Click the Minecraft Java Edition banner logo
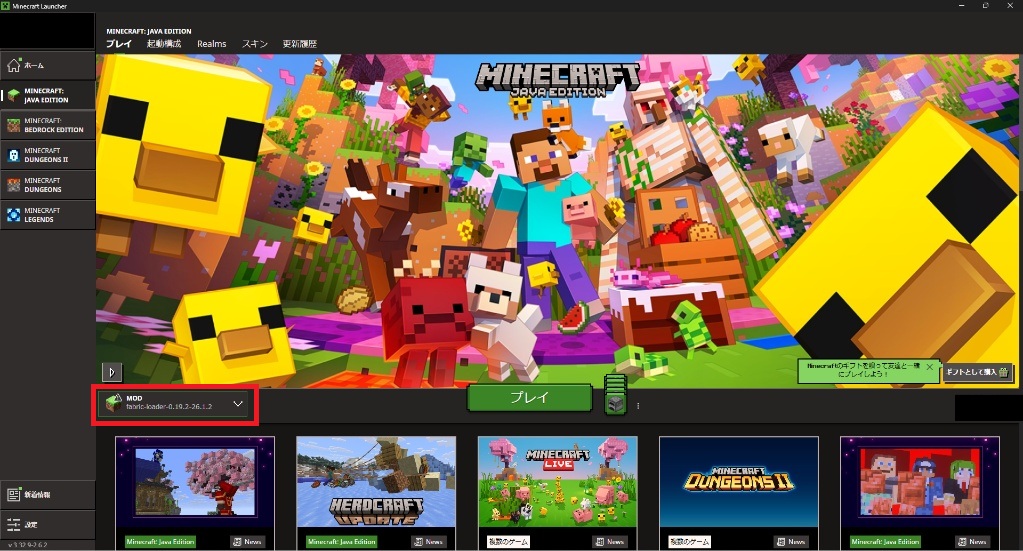This screenshot has width=1023, height=551. [x=558, y=80]
